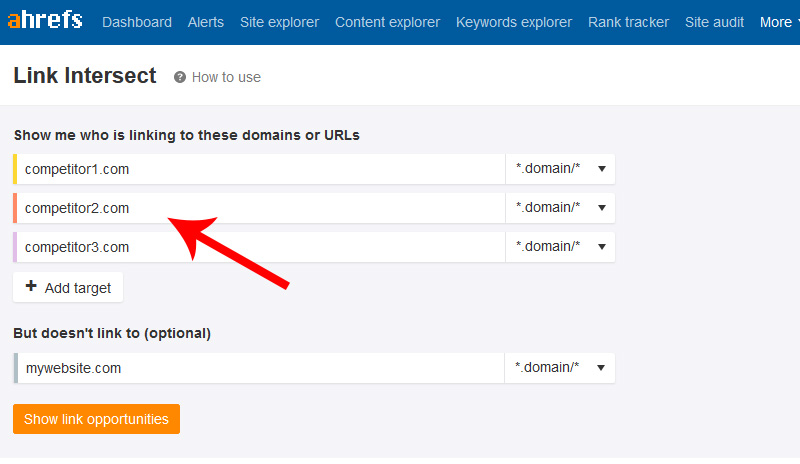Open mode dropdown for mywebsite.com

pos(560,368)
